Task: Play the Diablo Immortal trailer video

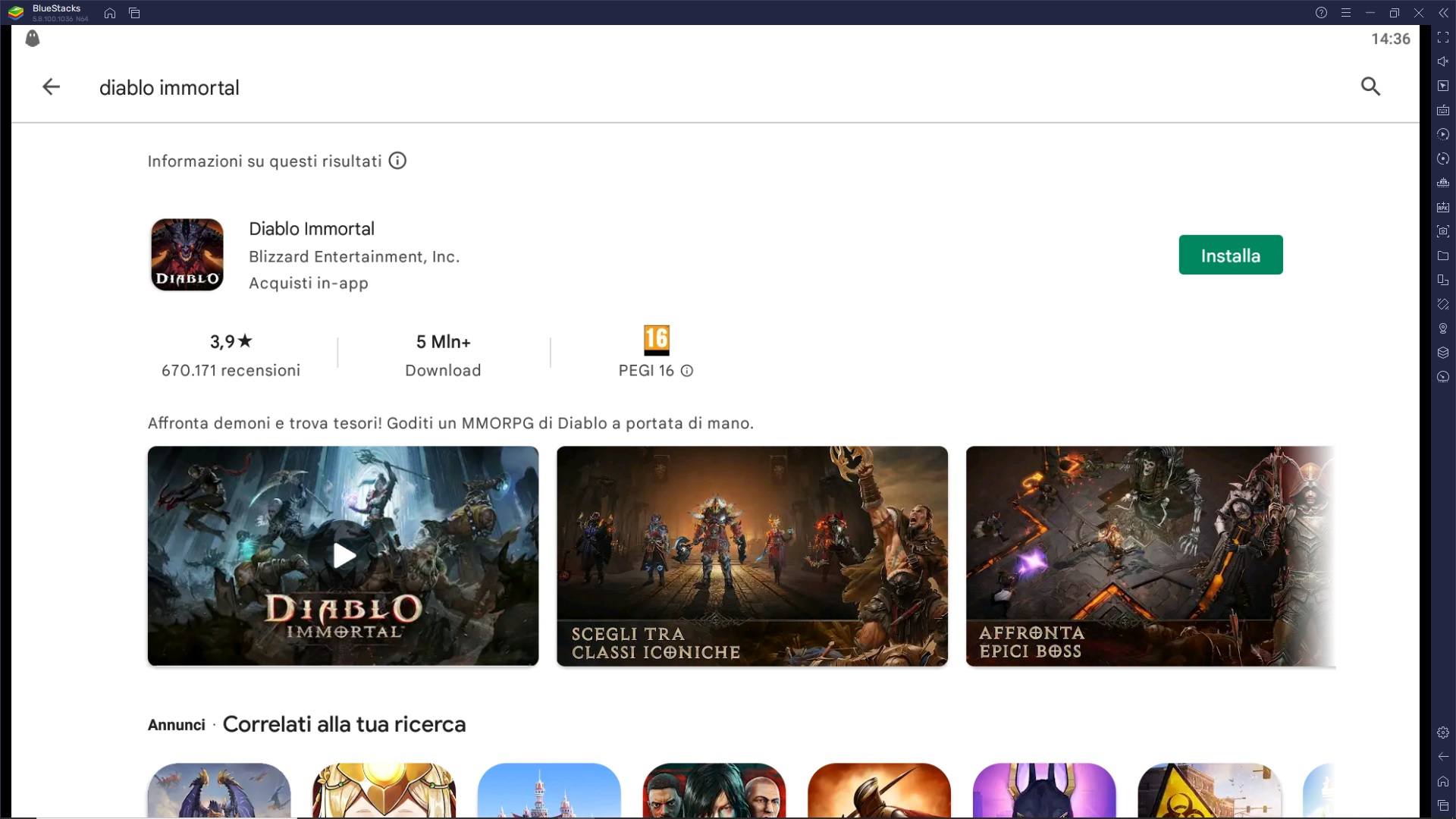Action: coord(344,556)
